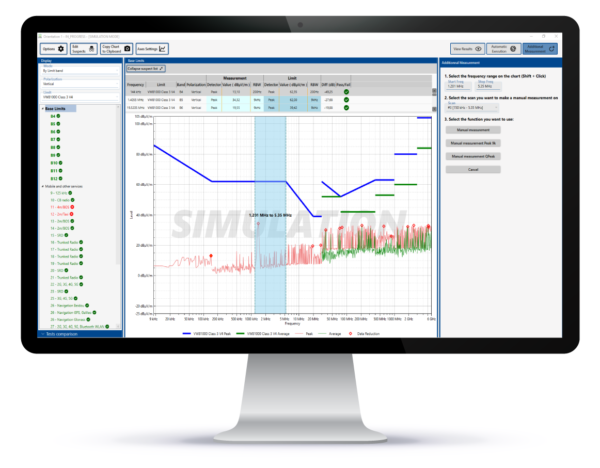Click the Edit Suspects icon button

82,48
